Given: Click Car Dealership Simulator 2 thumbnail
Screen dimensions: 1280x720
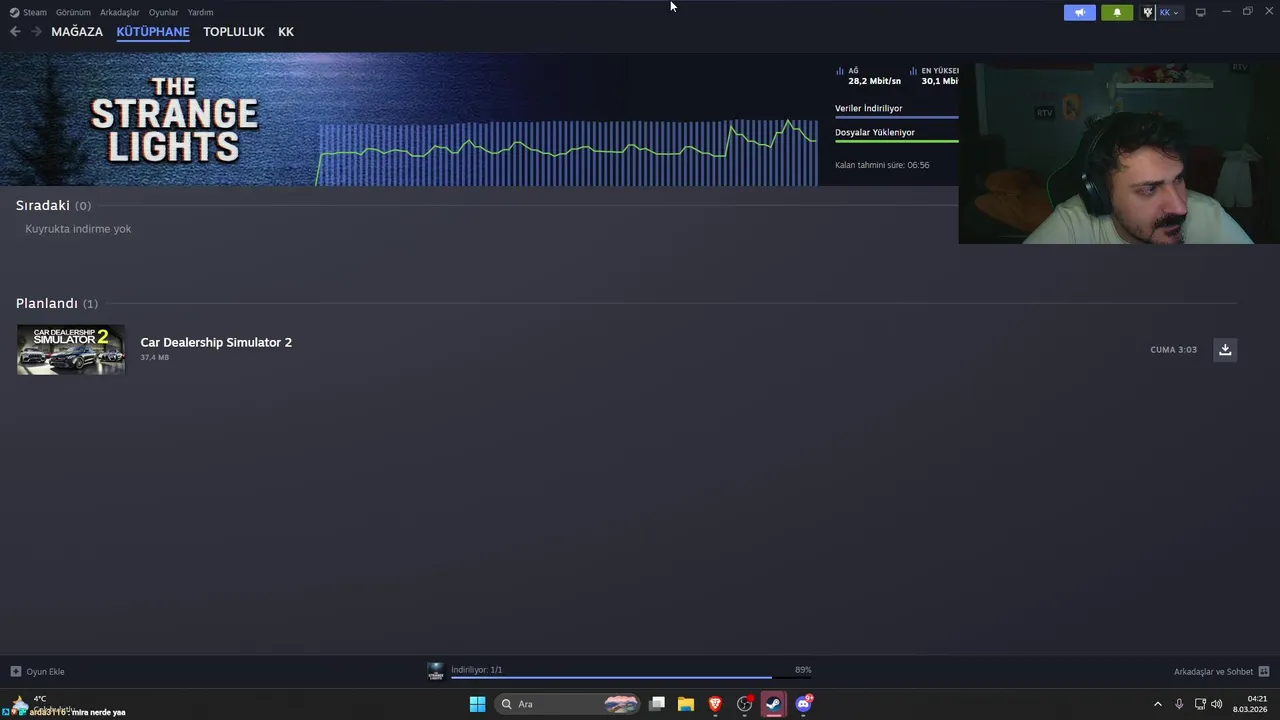Looking at the screenshot, I should (71, 349).
